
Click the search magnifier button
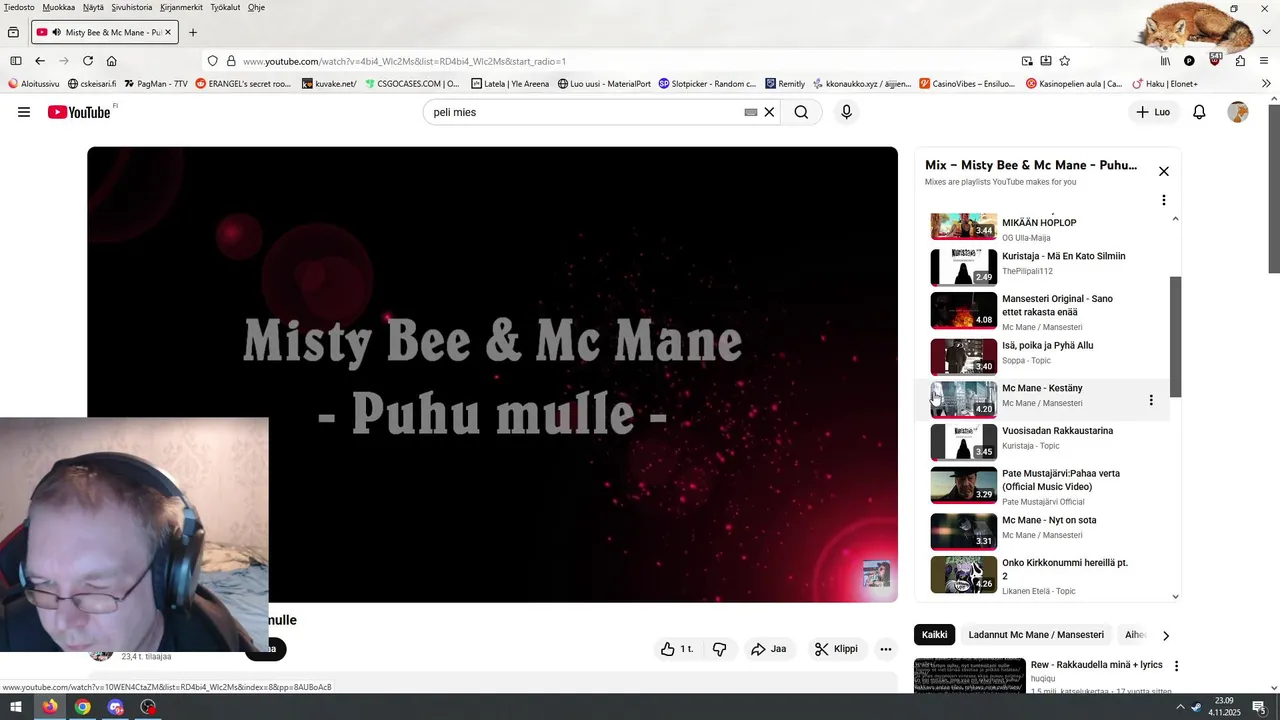coord(801,112)
